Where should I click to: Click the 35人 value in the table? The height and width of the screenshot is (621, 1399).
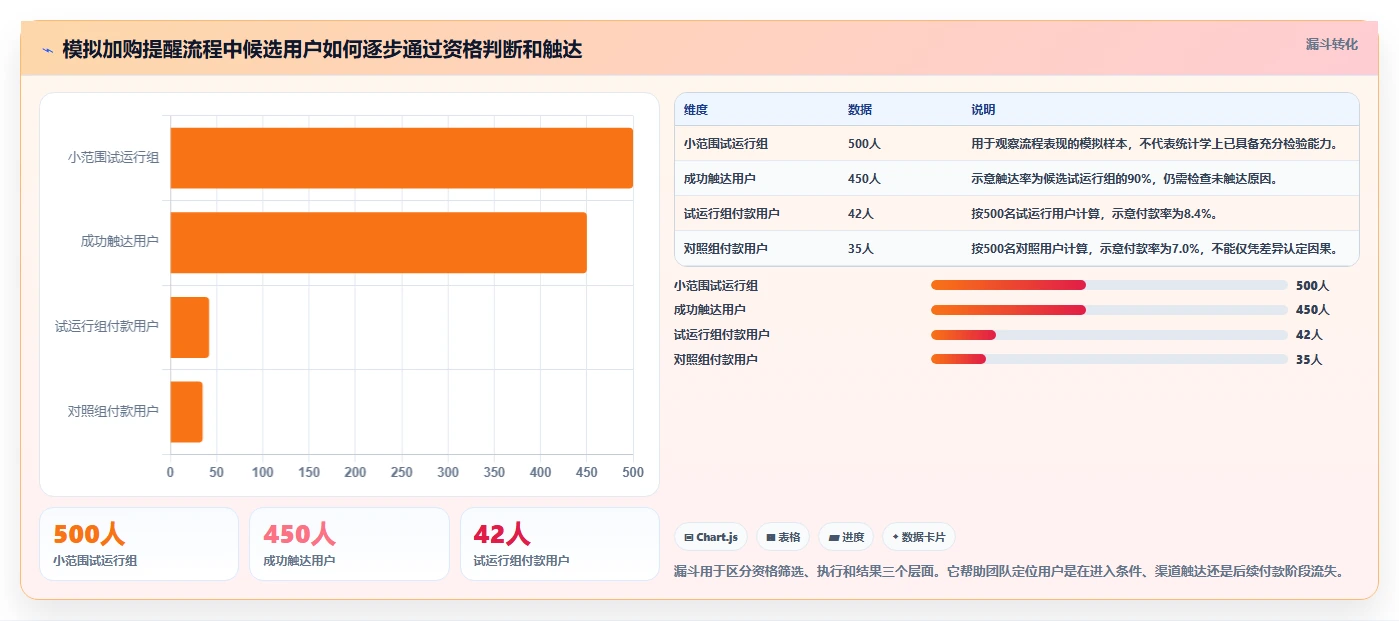(861, 249)
